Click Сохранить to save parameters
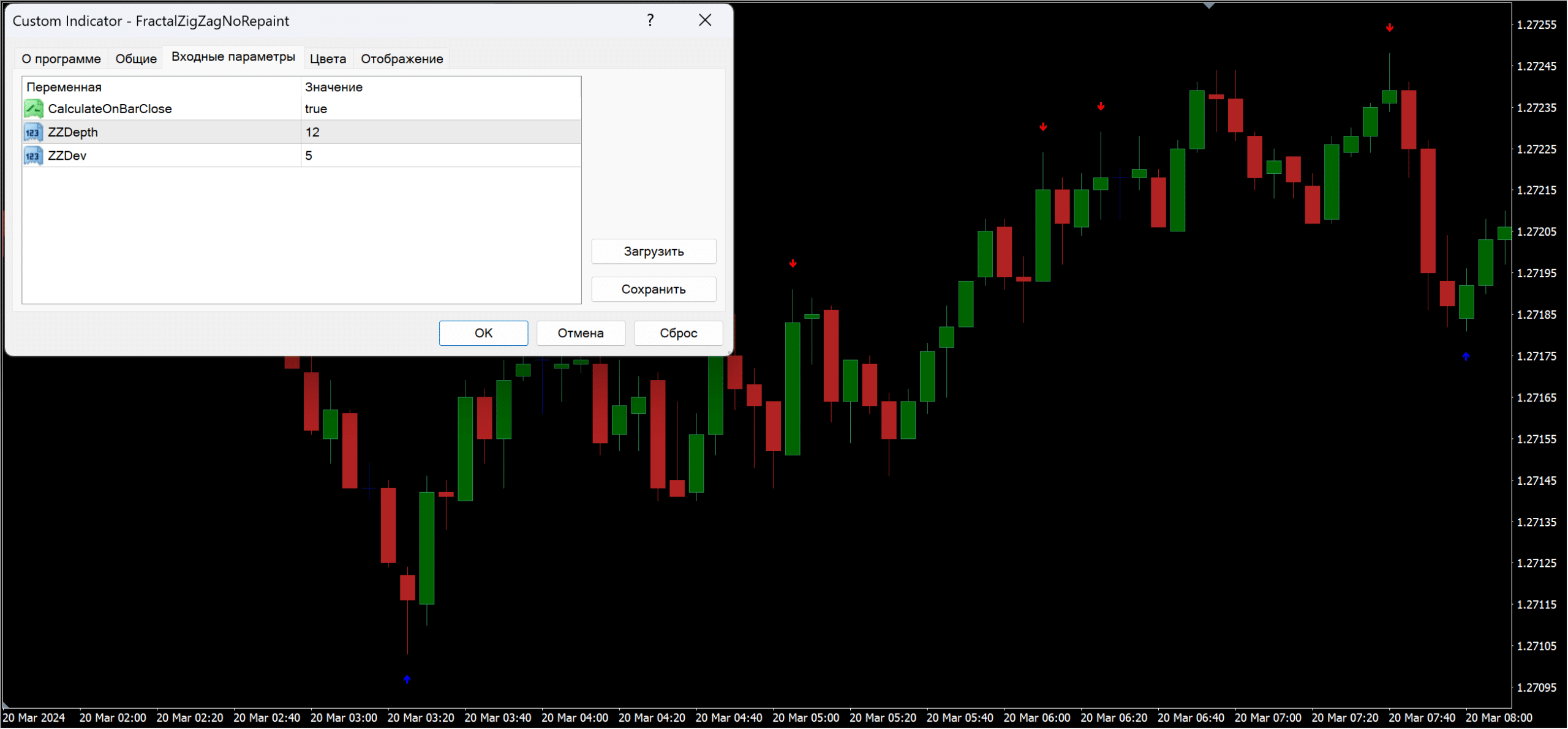The height and width of the screenshot is (729, 1568). click(654, 290)
